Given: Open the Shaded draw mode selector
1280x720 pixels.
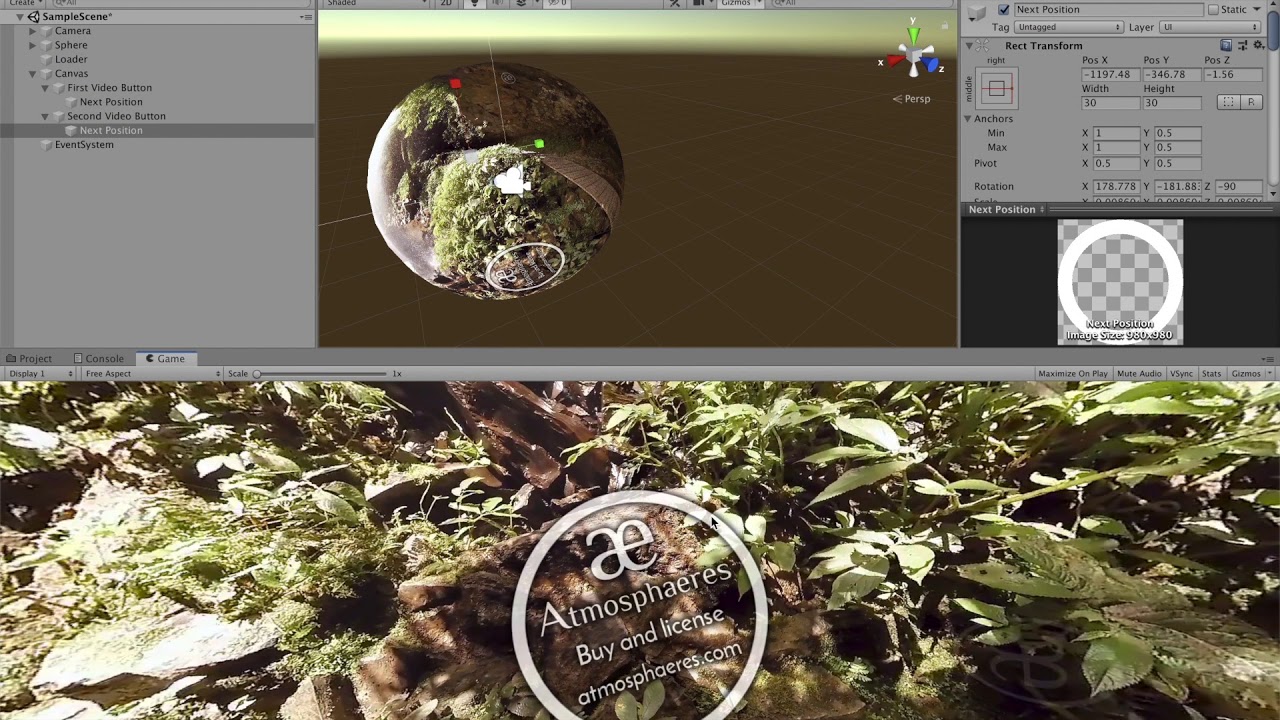Looking at the screenshot, I should point(375,3).
